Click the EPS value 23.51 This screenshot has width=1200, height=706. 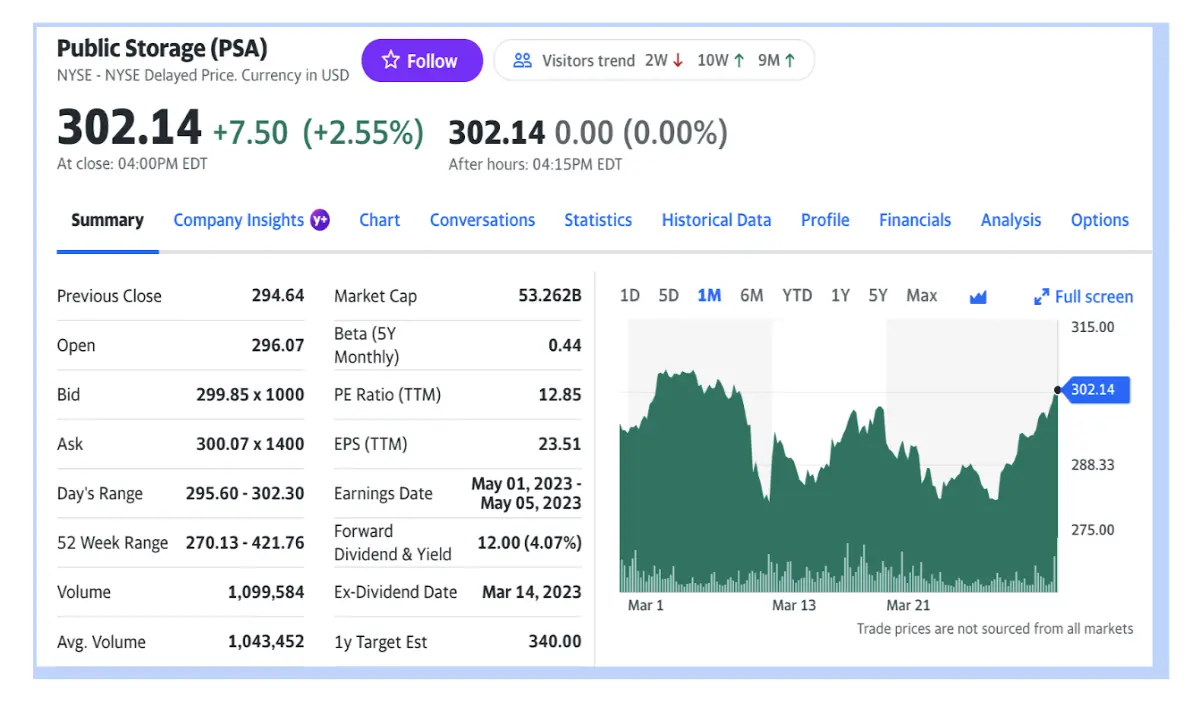point(559,444)
